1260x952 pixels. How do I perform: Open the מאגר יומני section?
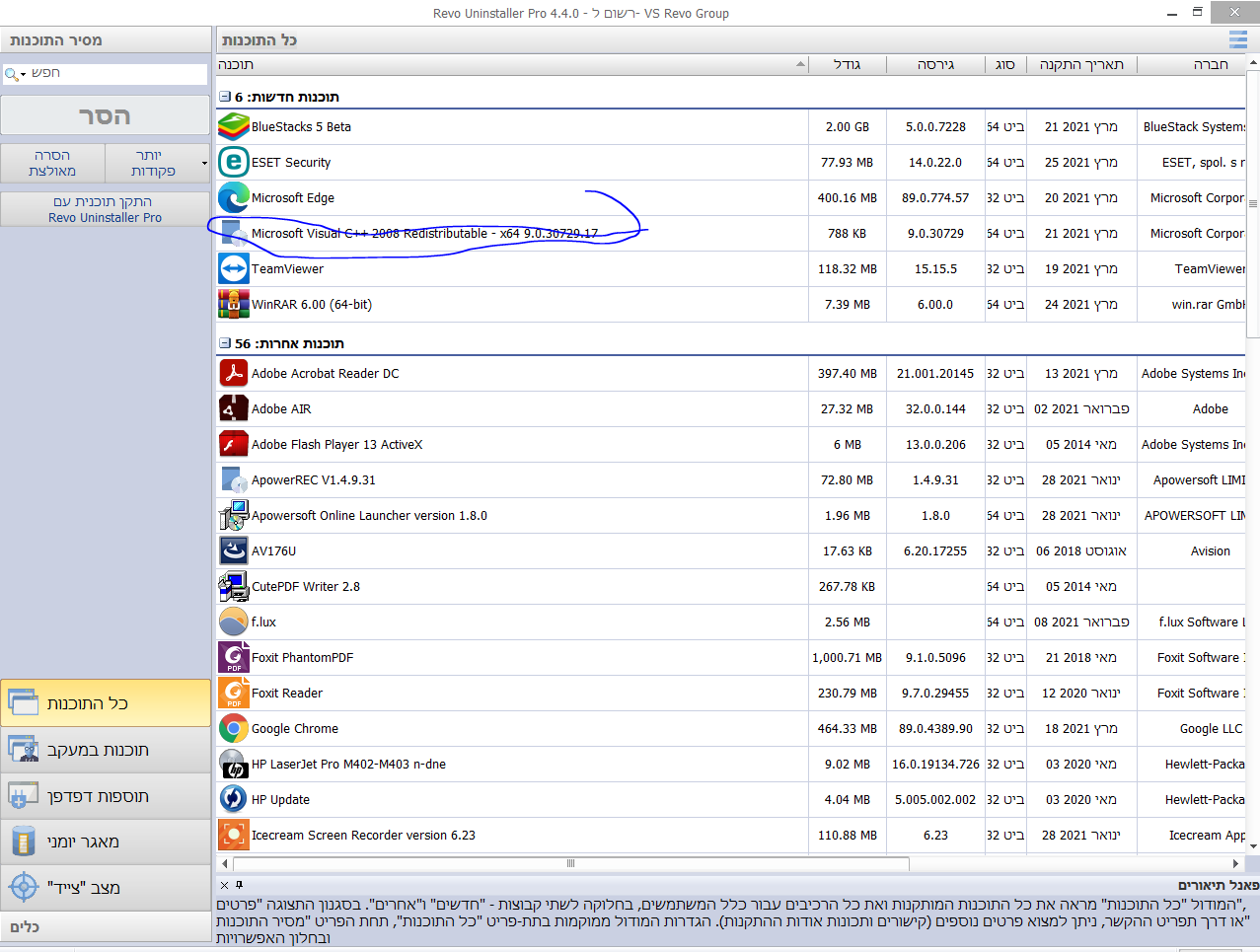[x=106, y=842]
